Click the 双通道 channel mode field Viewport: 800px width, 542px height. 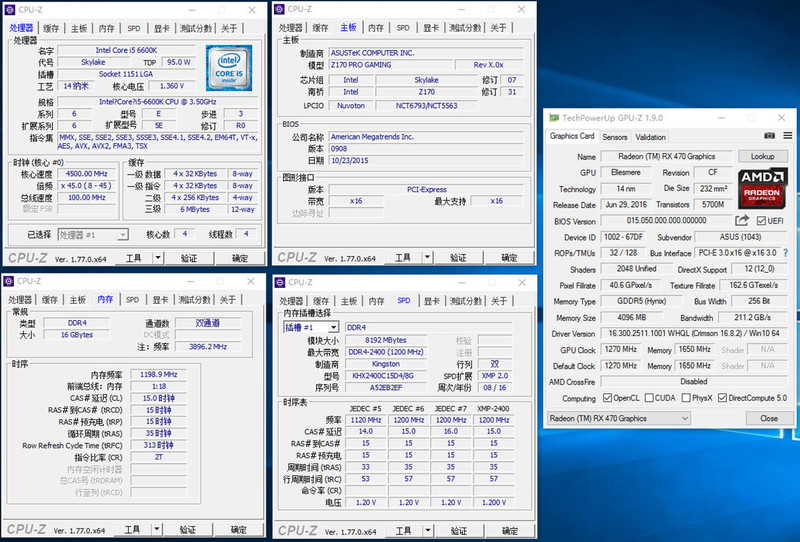pyautogui.click(x=208, y=323)
